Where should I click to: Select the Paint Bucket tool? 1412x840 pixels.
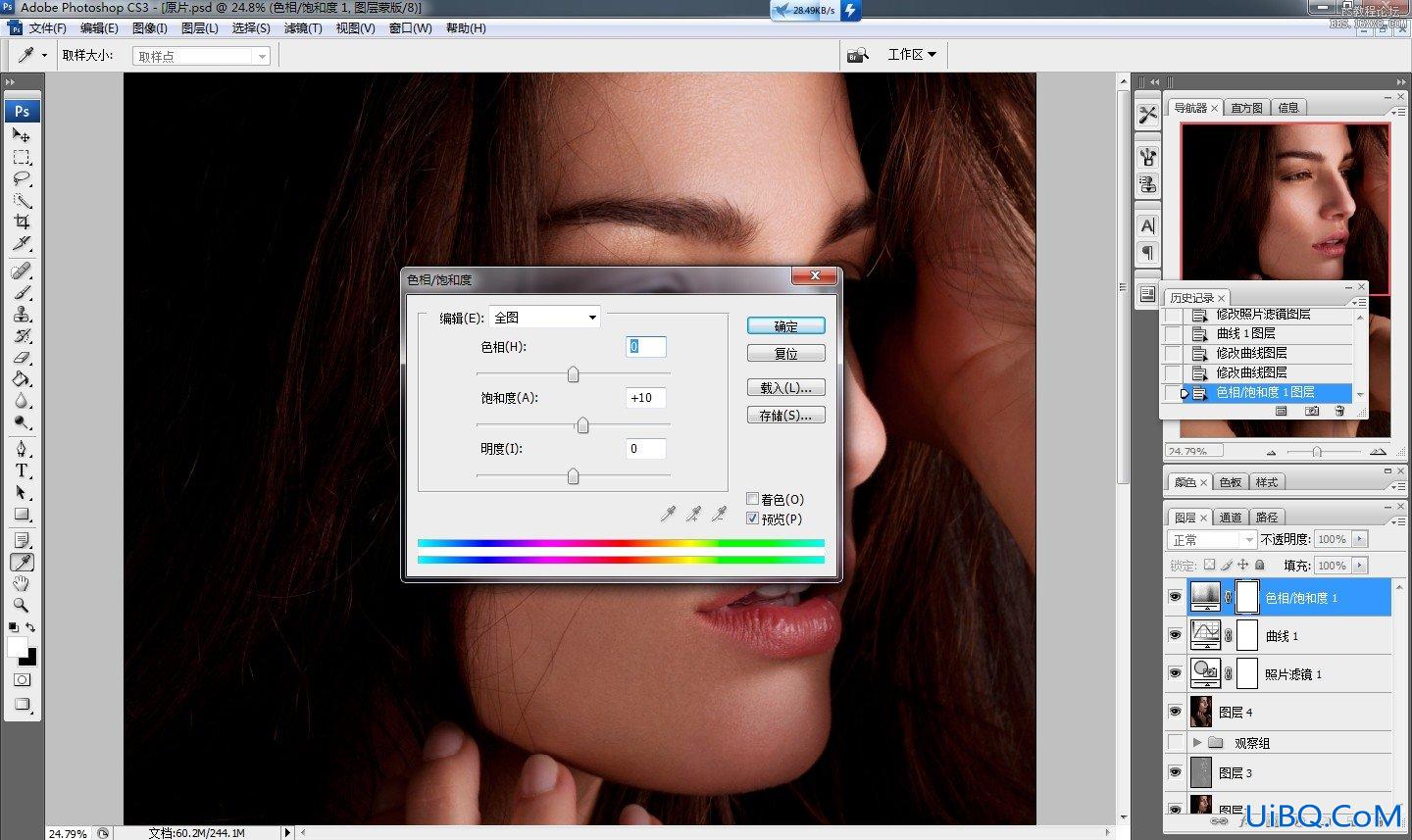coord(22,379)
